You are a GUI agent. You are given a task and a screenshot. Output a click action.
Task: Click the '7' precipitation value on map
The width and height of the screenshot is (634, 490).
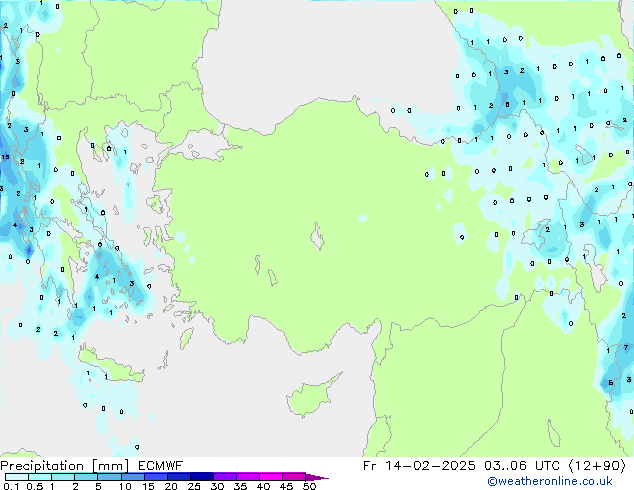point(626,348)
